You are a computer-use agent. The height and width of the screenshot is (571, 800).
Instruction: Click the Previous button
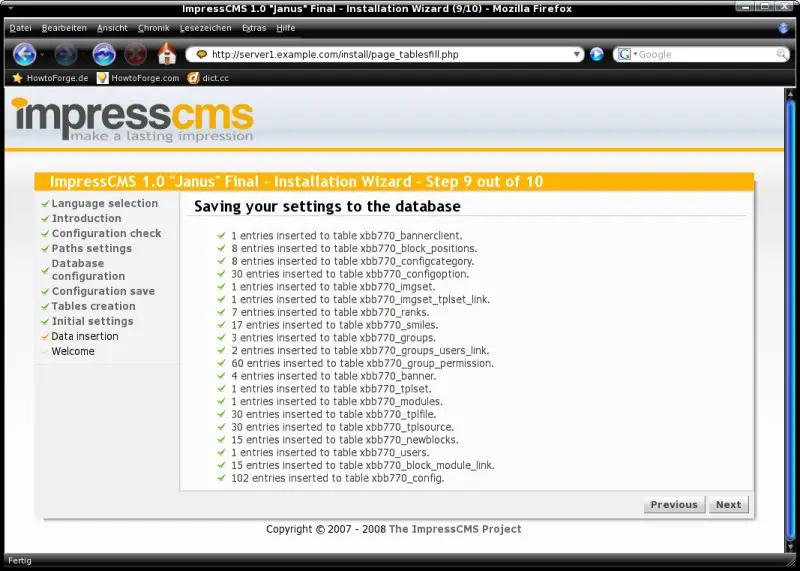tap(674, 504)
